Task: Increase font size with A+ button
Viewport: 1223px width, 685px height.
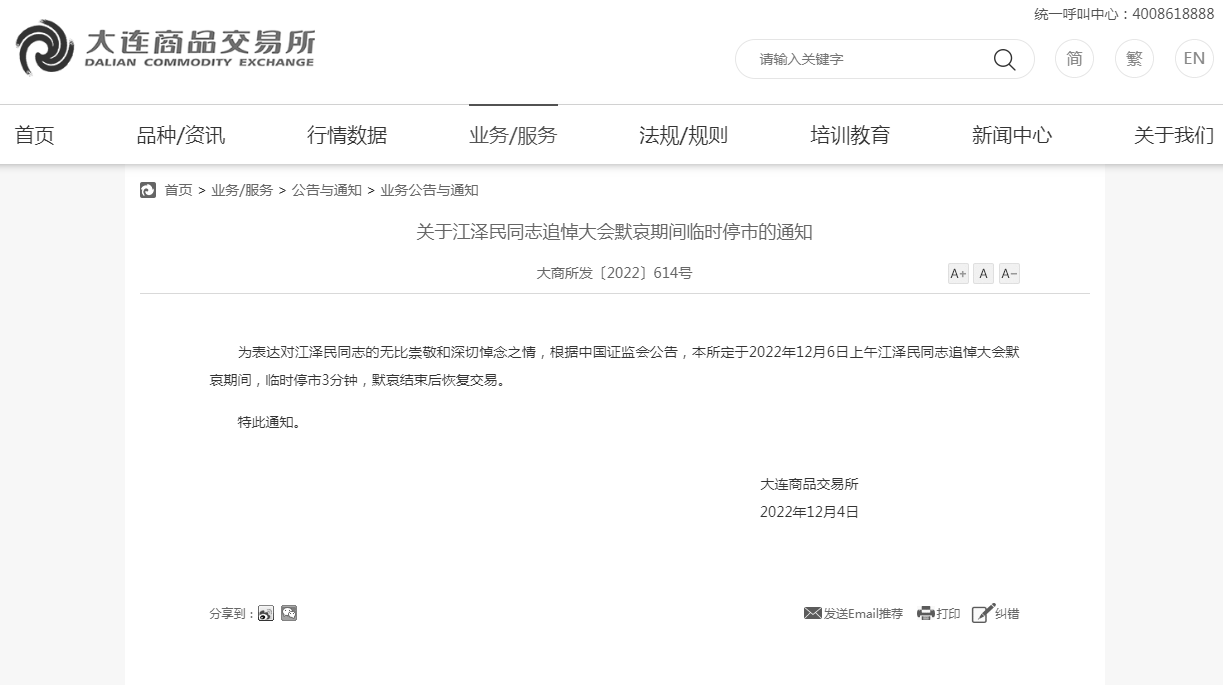Action: pyautogui.click(x=958, y=273)
